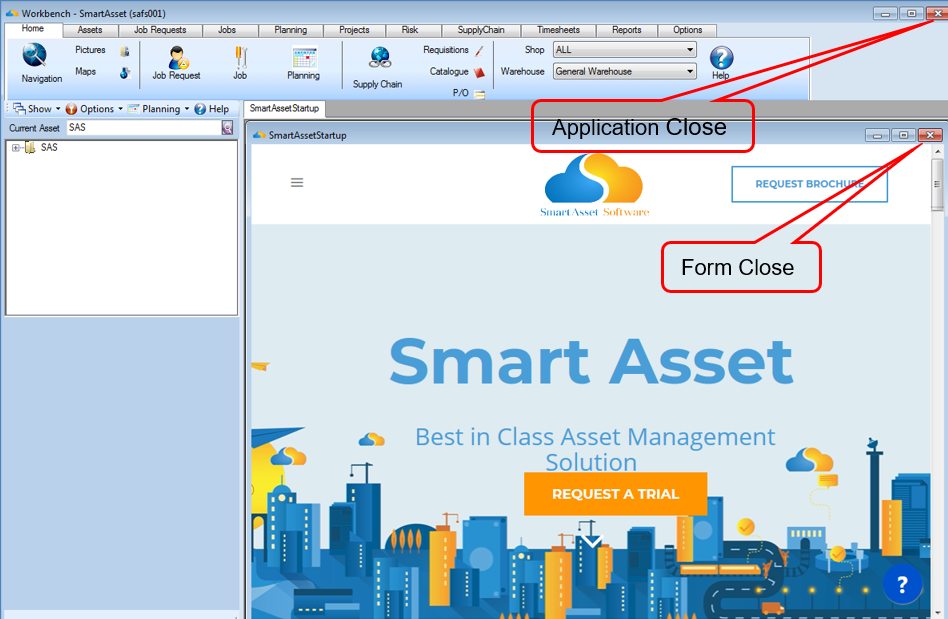Minimize the SmartAssetStartup form
The width and height of the screenshot is (948, 619).
(x=877, y=135)
